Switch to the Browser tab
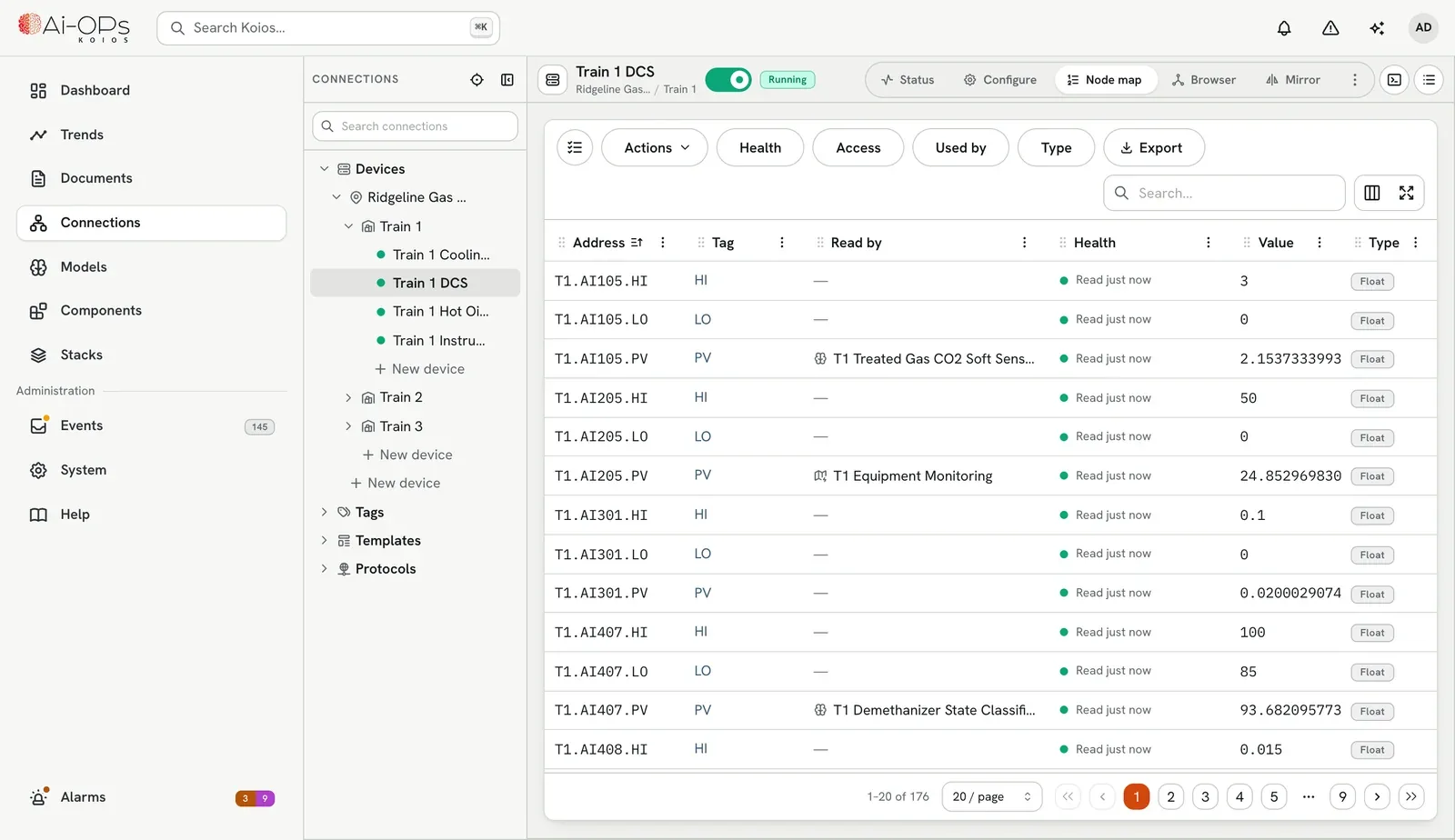Screen dimensions: 1455x840 click(x=1204, y=80)
